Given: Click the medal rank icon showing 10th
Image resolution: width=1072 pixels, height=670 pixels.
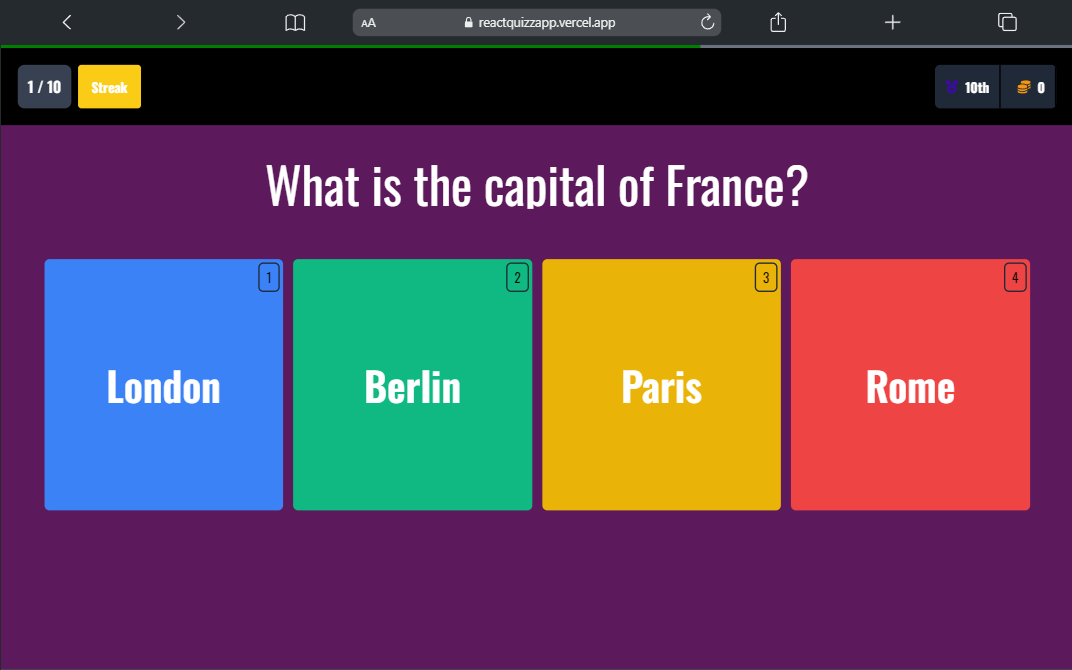Looking at the screenshot, I should 950,86.
